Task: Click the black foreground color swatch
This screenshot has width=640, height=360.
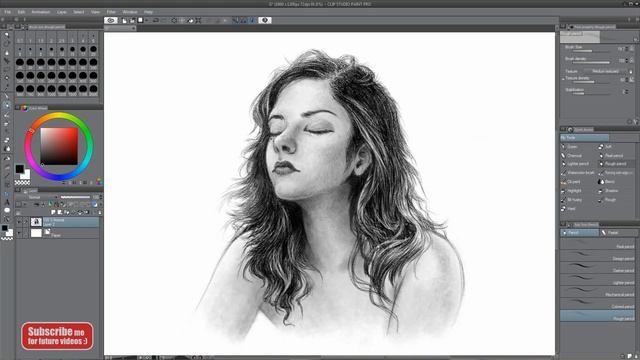Action: coord(20,169)
